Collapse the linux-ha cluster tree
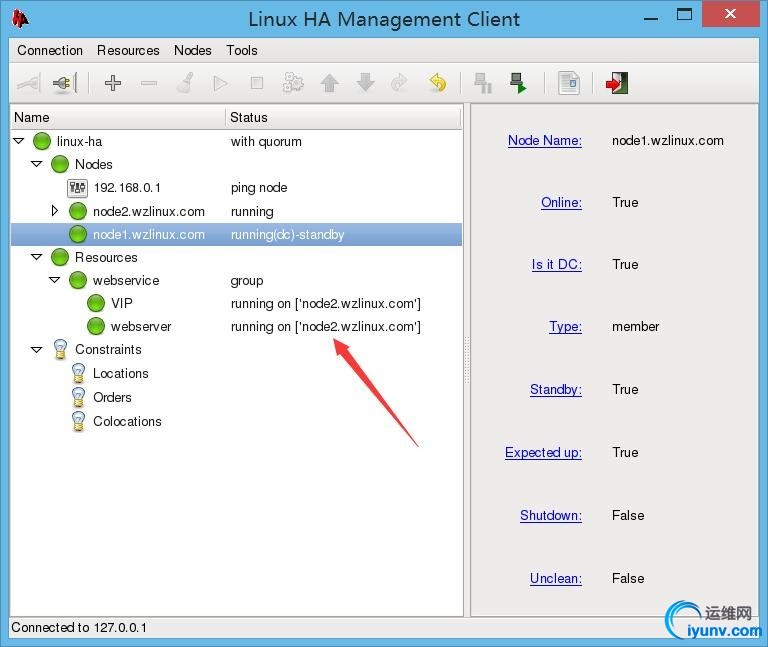Image resolution: width=768 pixels, height=647 pixels. click(x=19, y=141)
